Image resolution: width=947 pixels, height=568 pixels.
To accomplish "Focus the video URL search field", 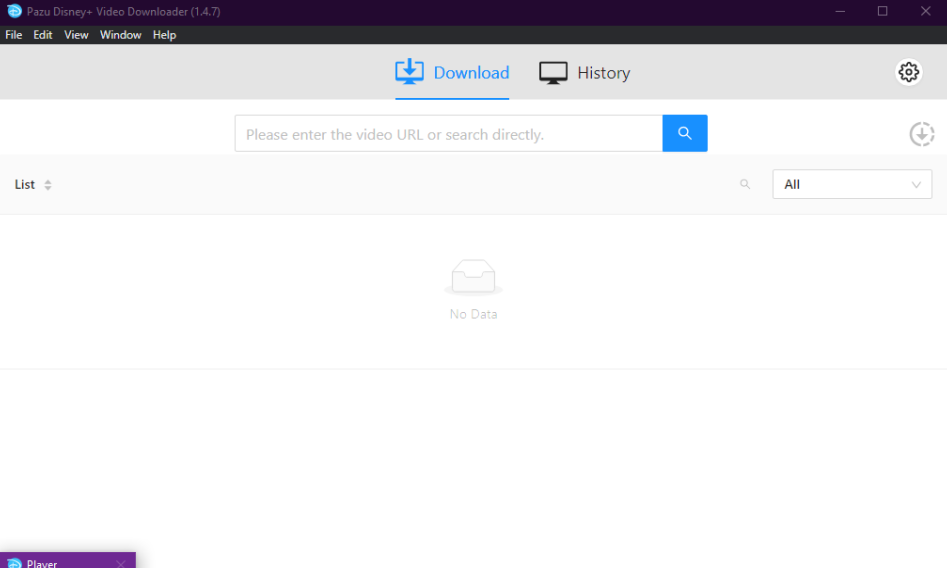I will click(x=449, y=134).
